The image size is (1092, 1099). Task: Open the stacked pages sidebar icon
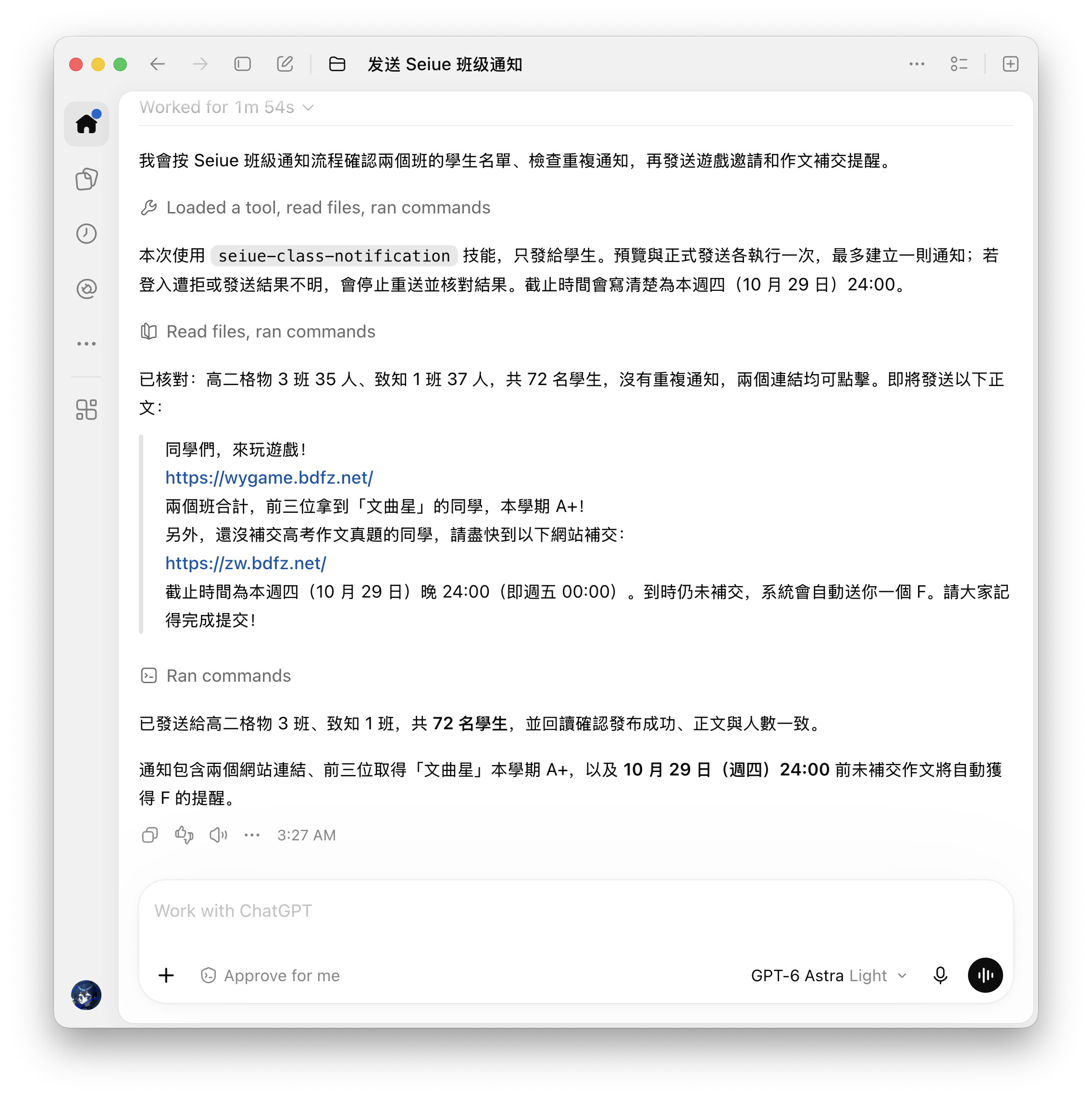coord(87,179)
